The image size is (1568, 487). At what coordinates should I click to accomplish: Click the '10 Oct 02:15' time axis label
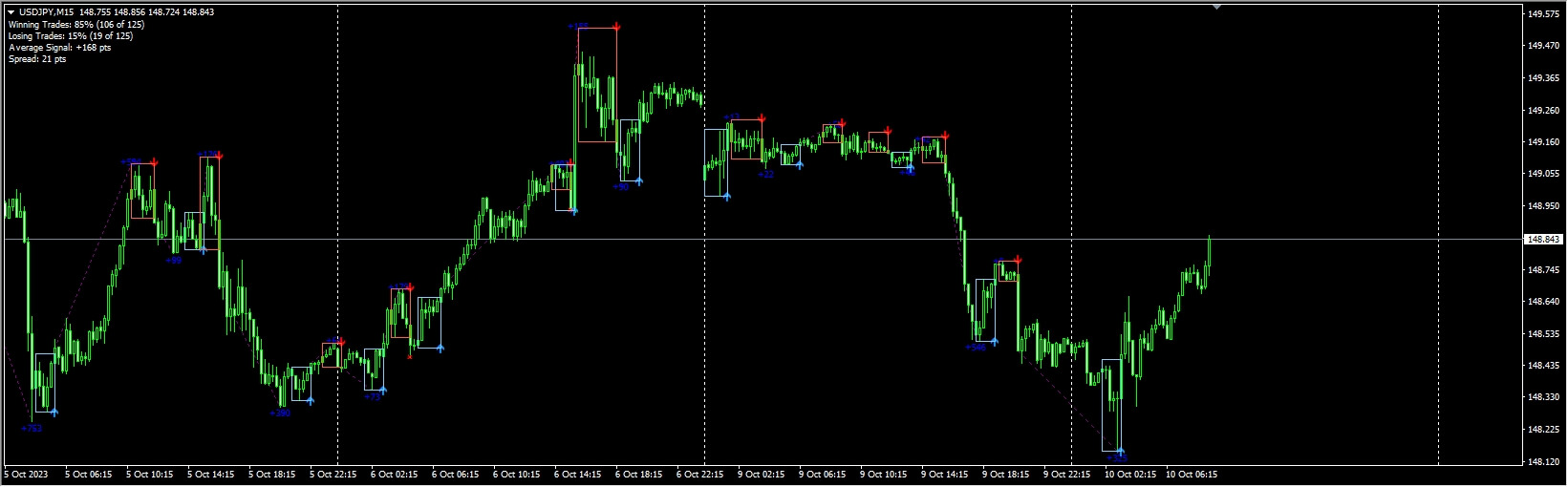click(1131, 474)
